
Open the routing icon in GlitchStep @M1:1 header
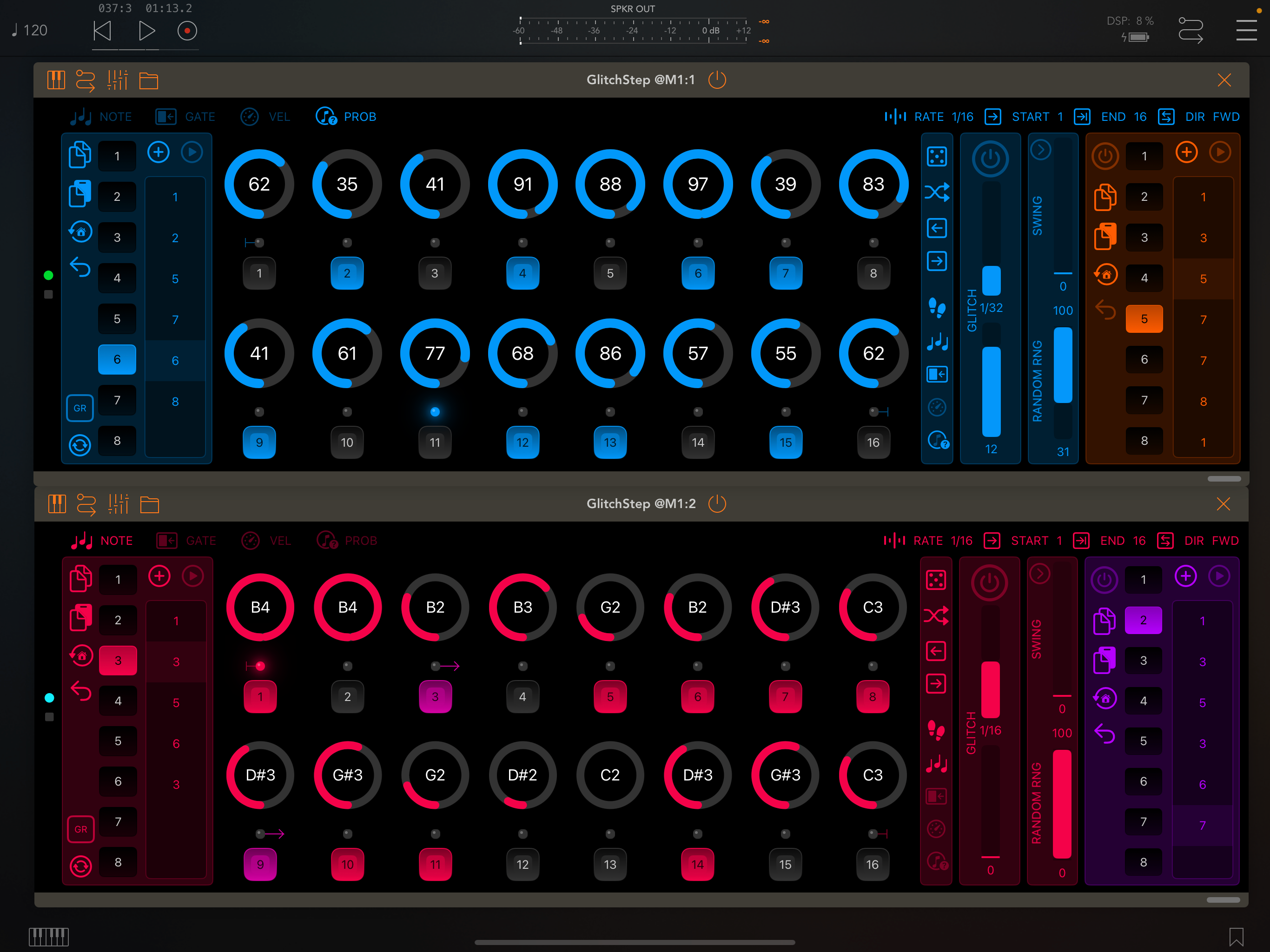[86, 80]
